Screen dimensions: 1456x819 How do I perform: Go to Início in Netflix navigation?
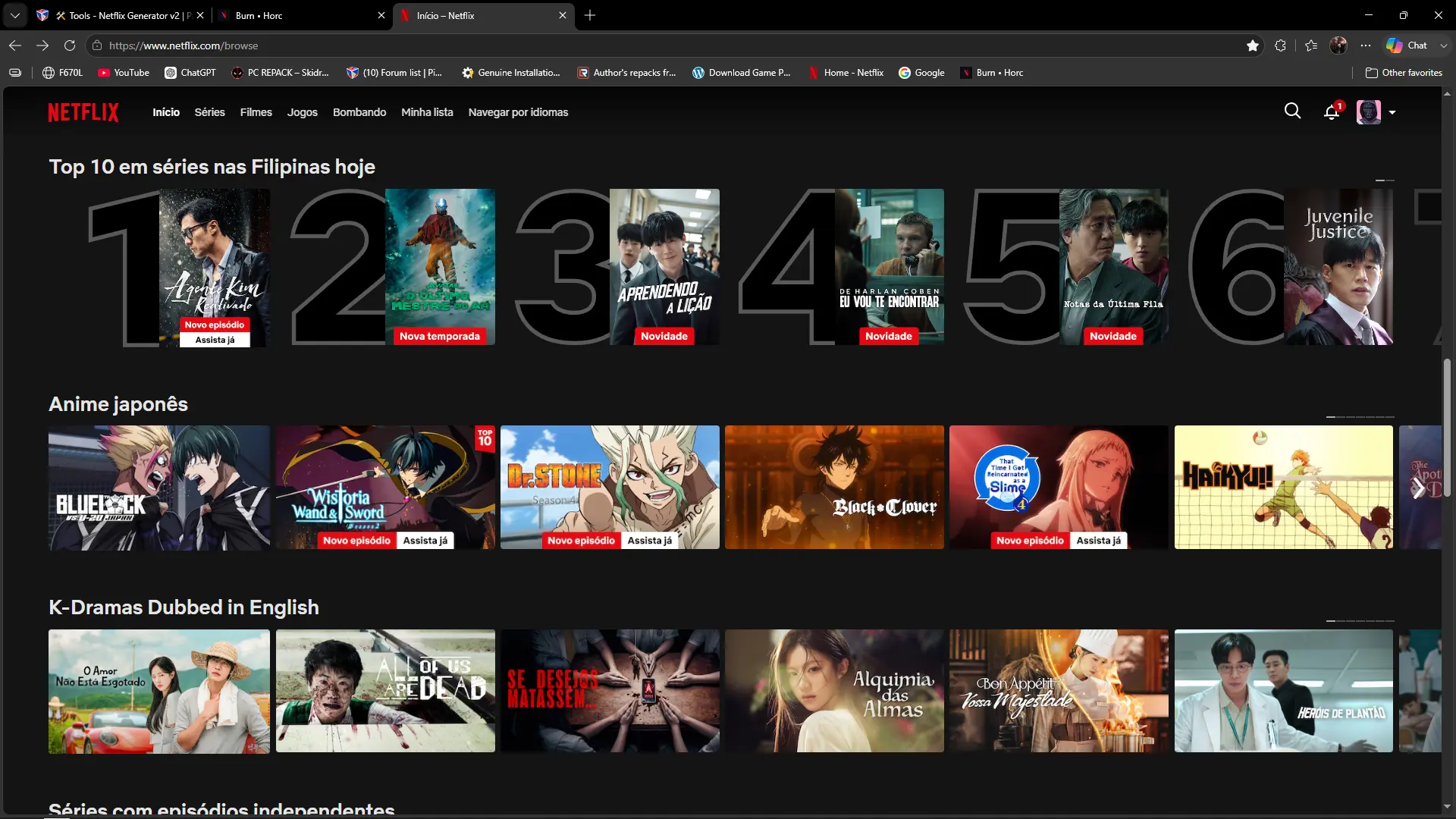pos(166,112)
